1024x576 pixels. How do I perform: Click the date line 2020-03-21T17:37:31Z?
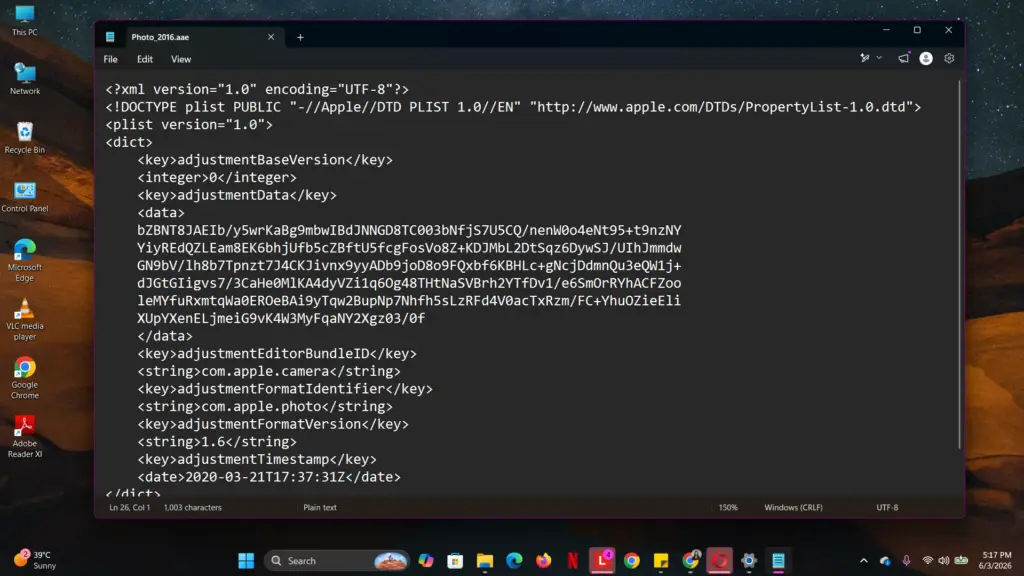pyautogui.click(x=268, y=477)
